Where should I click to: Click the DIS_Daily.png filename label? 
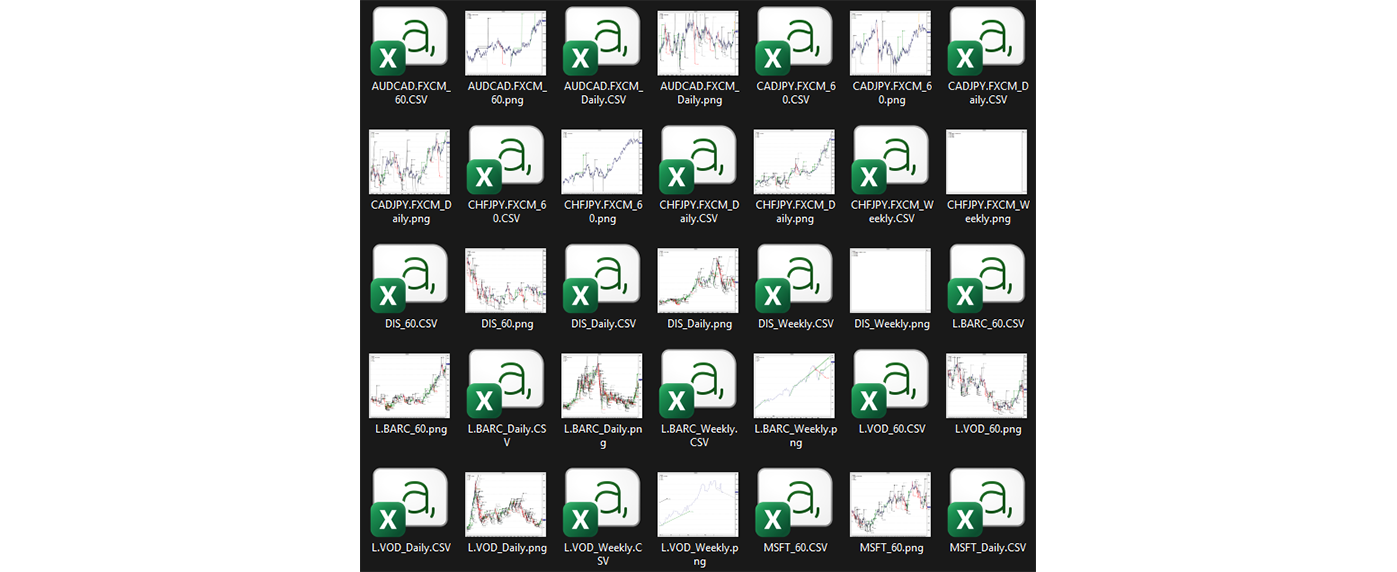[698, 324]
